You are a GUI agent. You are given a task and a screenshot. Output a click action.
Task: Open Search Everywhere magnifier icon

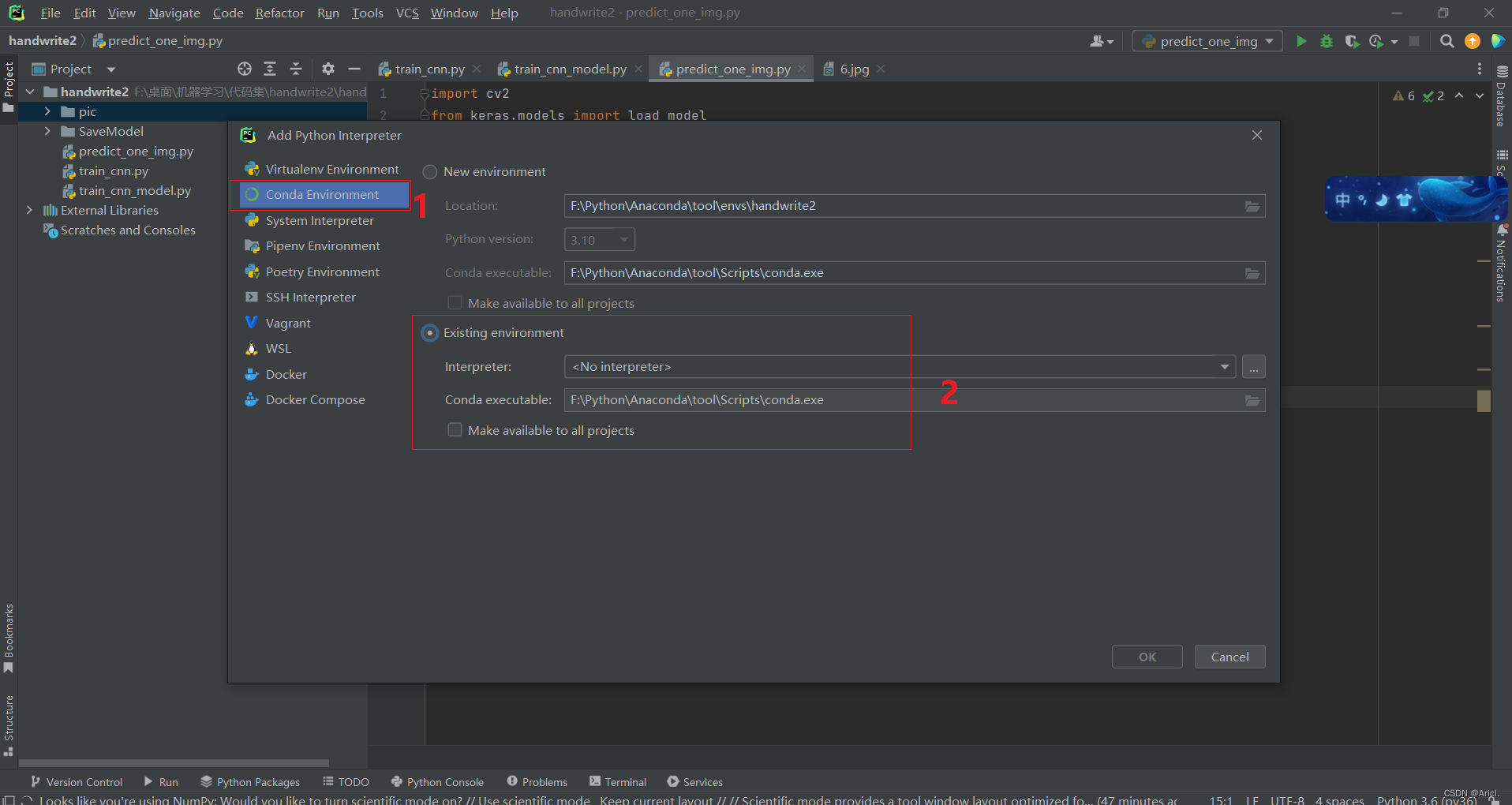pyautogui.click(x=1447, y=41)
